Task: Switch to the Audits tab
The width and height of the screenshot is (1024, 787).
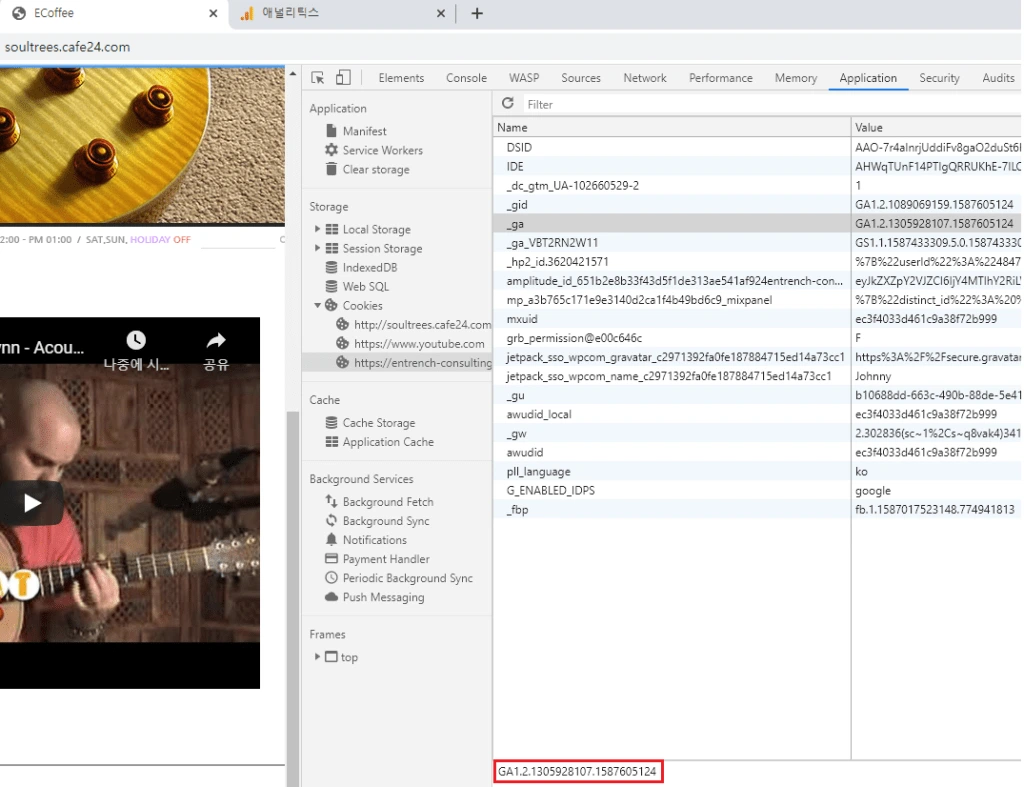Action: coord(998,78)
